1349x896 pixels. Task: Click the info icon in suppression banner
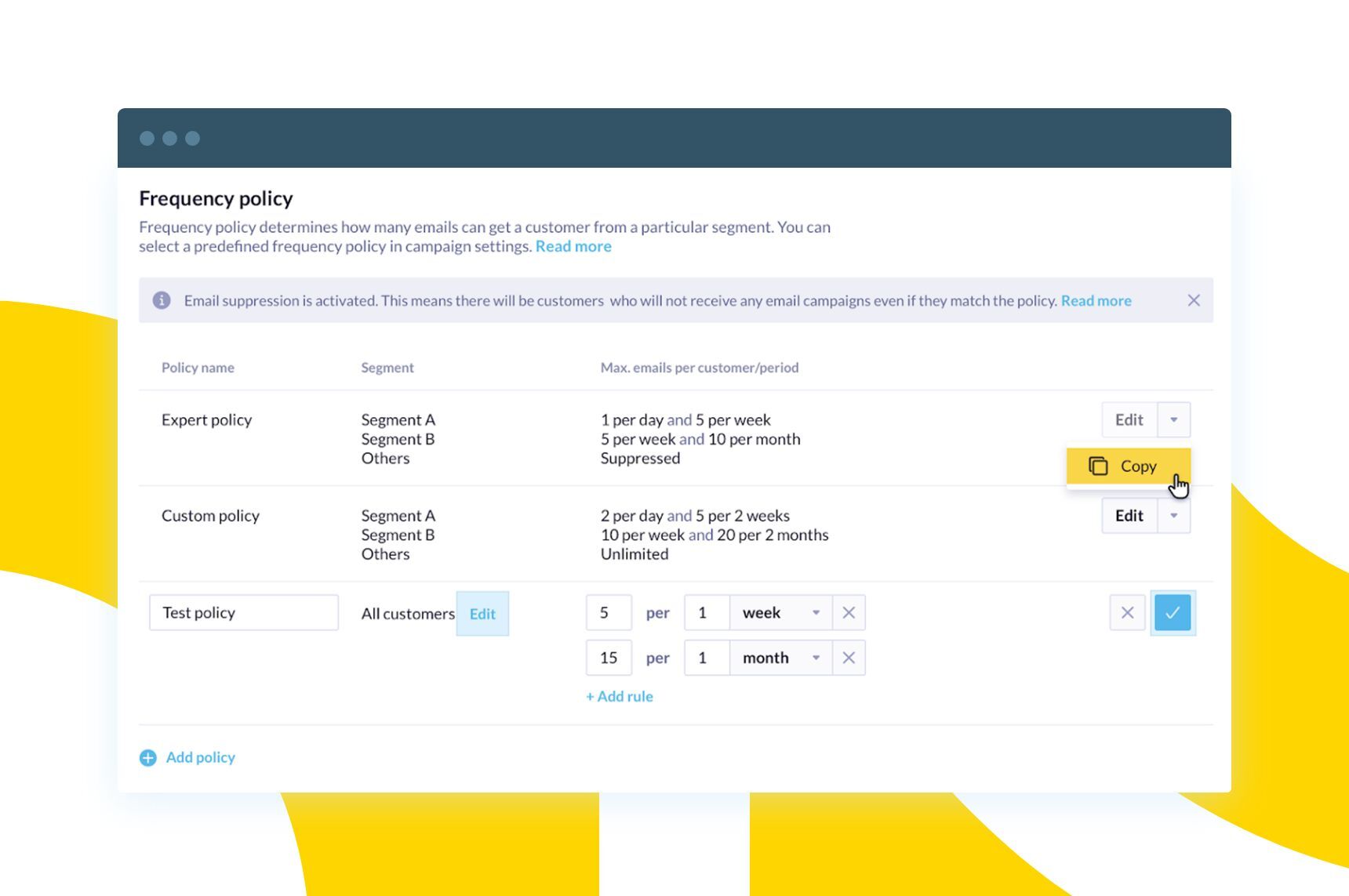click(x=162, y=300)
